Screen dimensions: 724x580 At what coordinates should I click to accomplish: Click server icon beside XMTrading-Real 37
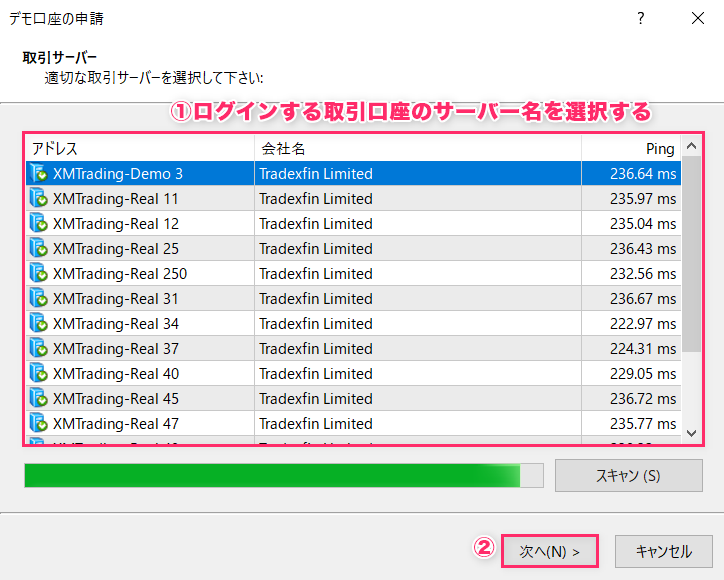pos(38,348)
